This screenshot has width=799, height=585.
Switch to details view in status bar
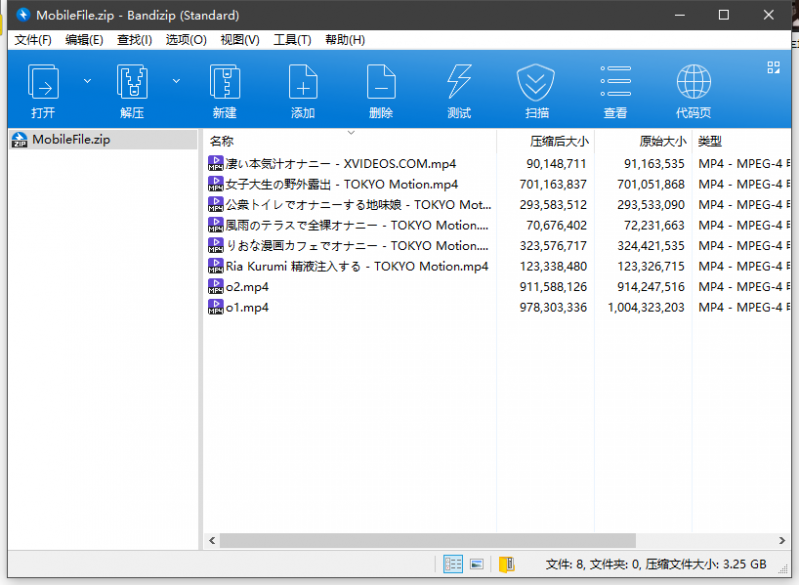click(x=453, y=564)
